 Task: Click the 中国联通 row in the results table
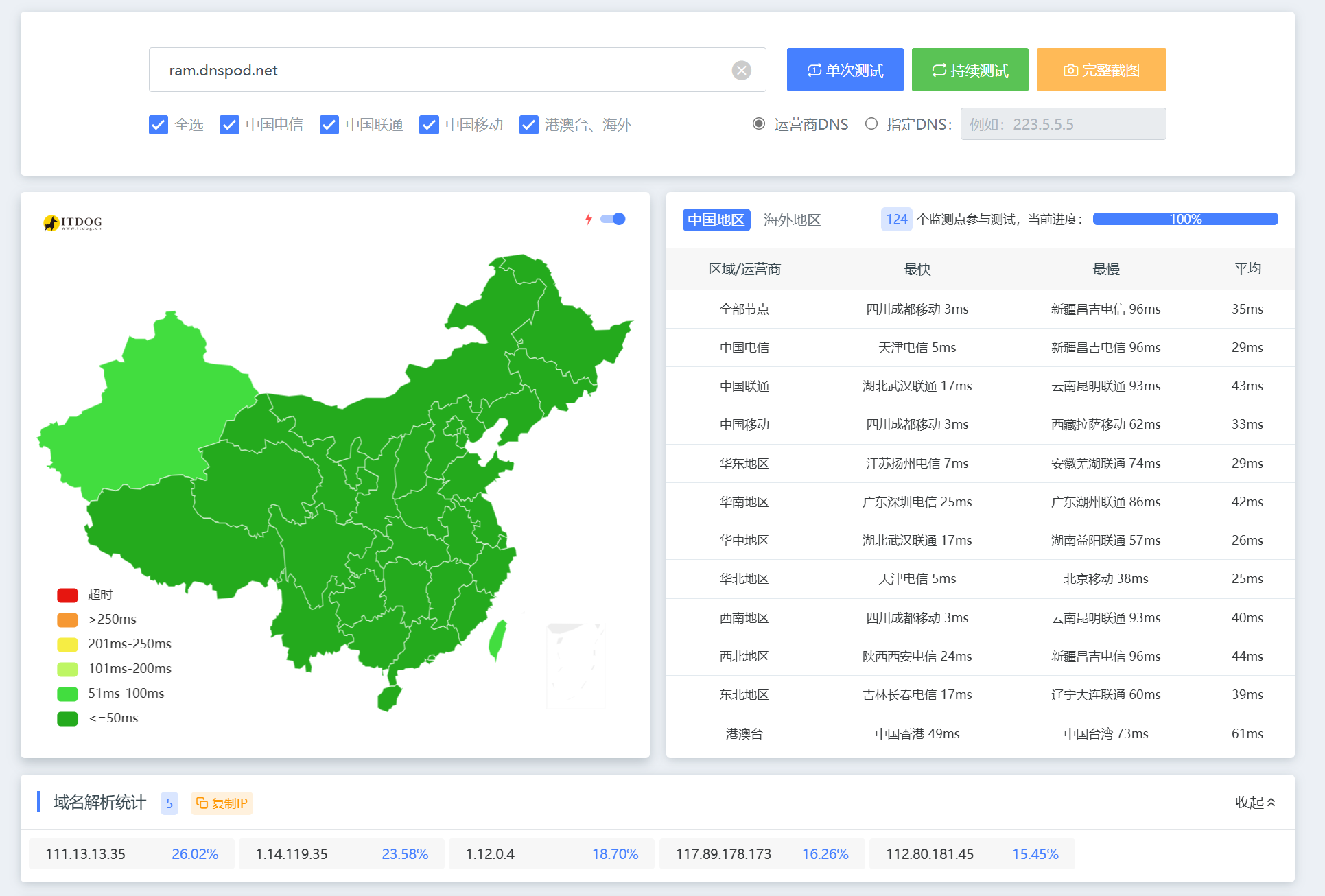[x=980, y=386]
